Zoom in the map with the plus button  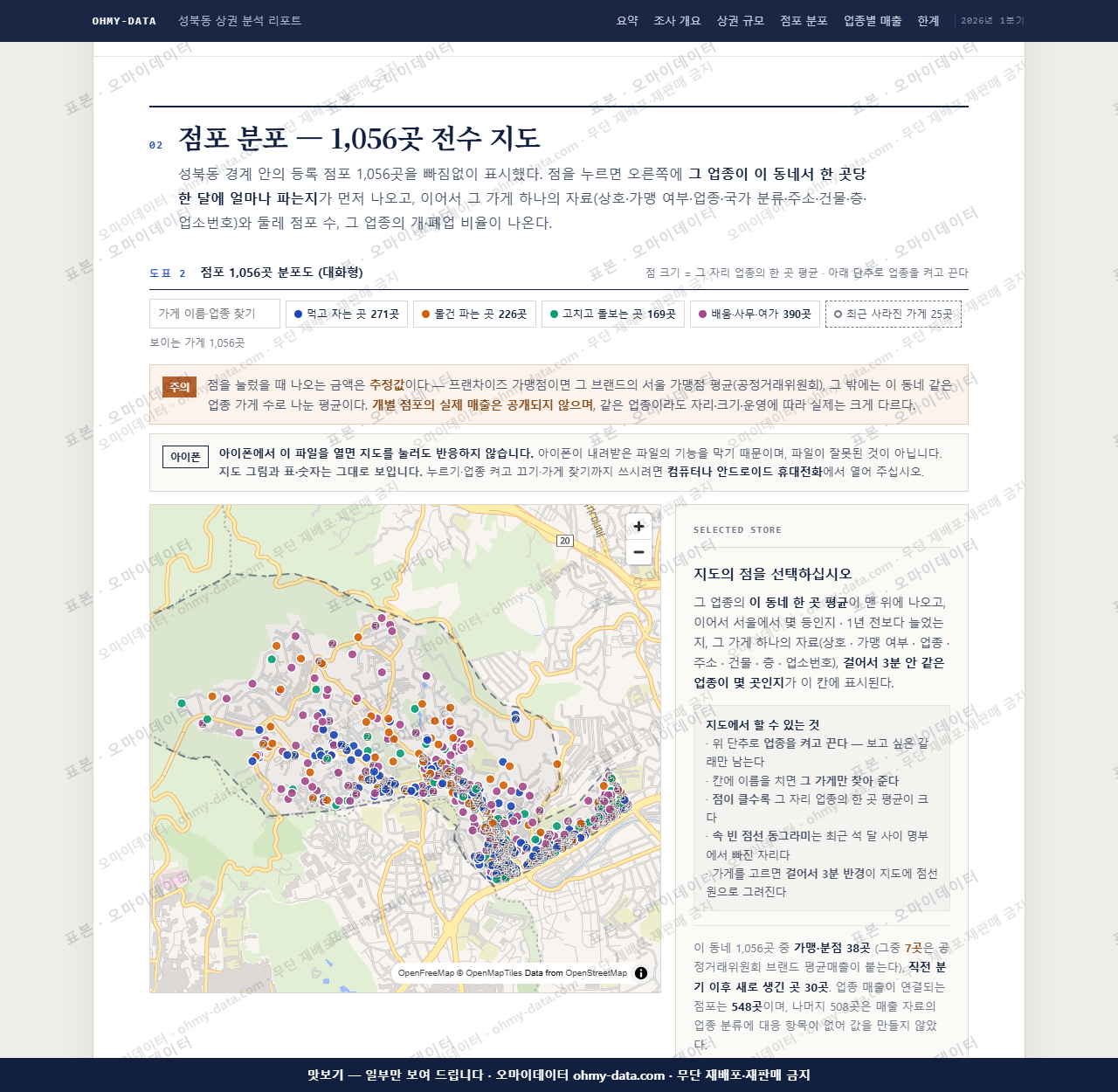(x=638, y=526)
